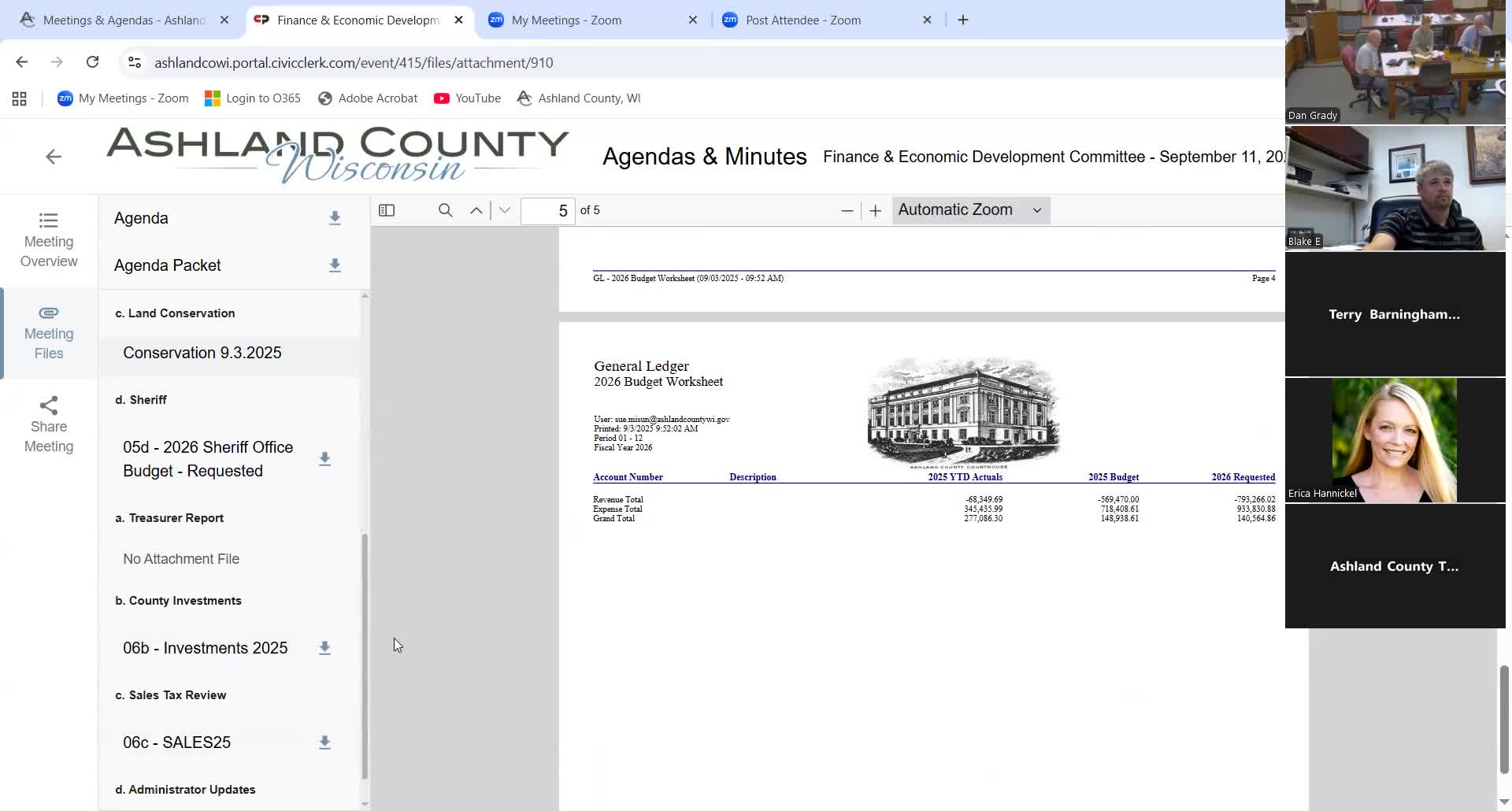Click the 'a. Treasurer Report' heading
Image resolution: width=1512 pixels, height=811 pixels.
(169, 518)
